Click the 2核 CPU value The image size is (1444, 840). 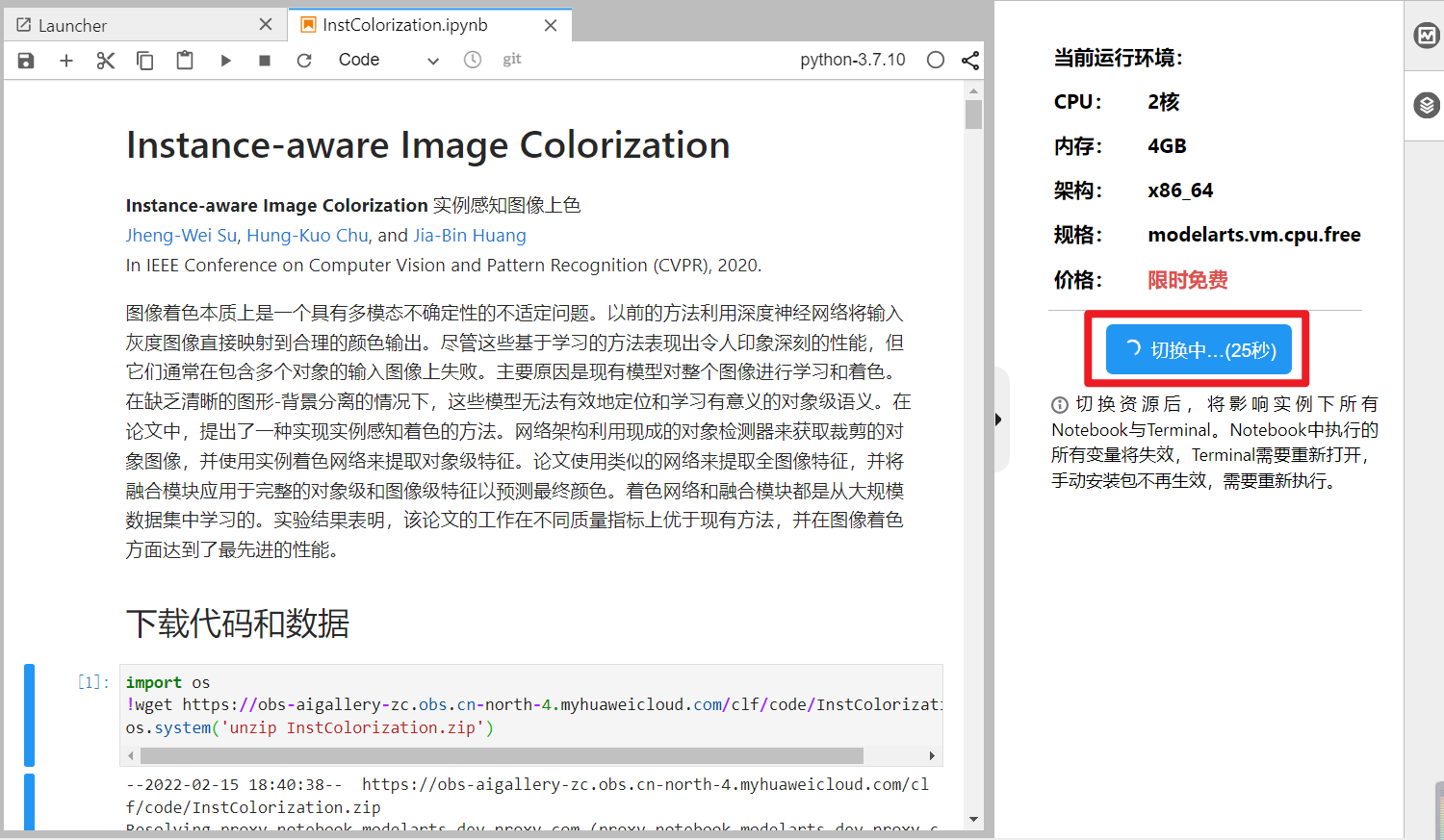coord(1164,102)
